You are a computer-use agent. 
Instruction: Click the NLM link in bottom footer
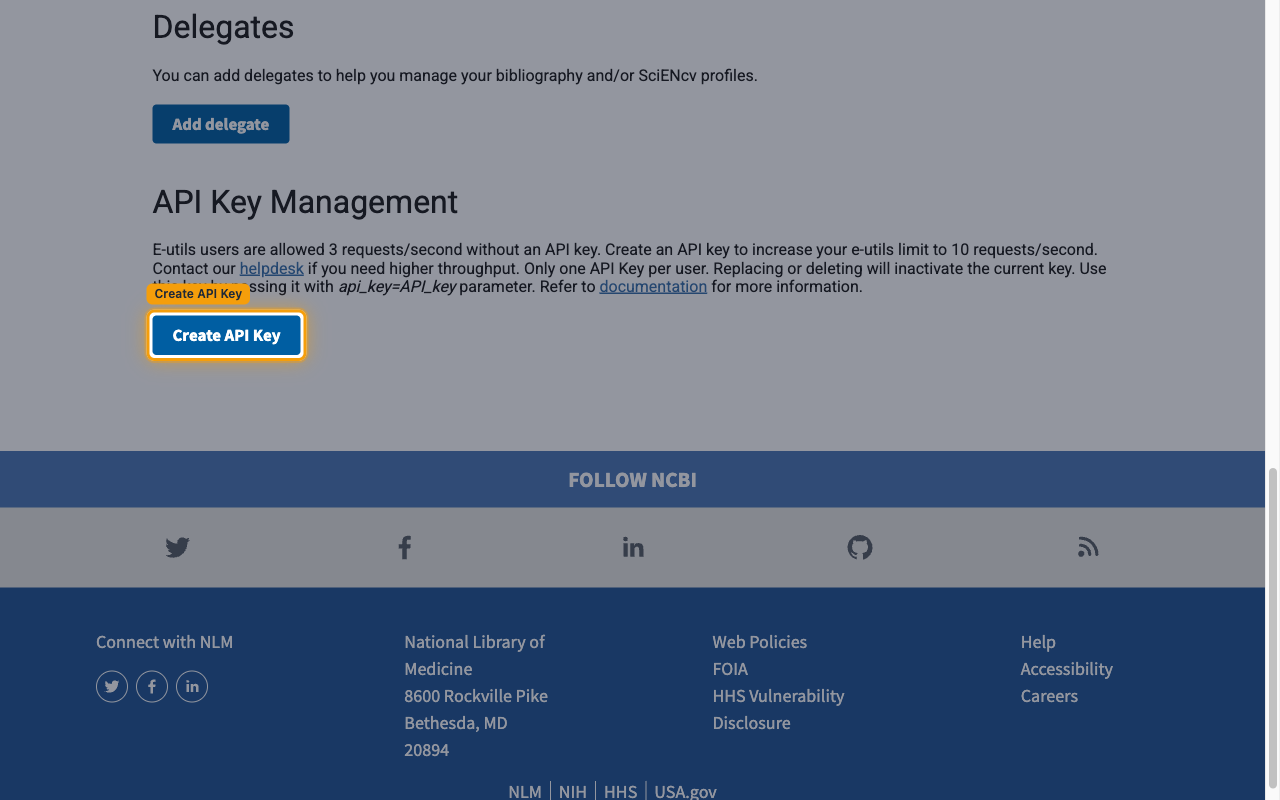pyautogui.click(x=525, y=791)
